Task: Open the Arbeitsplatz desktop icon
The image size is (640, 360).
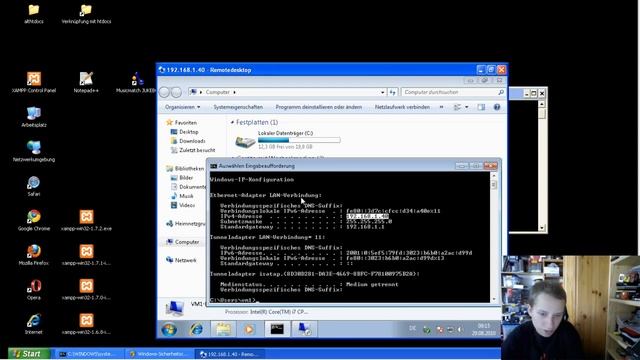Action: point(34,117)
